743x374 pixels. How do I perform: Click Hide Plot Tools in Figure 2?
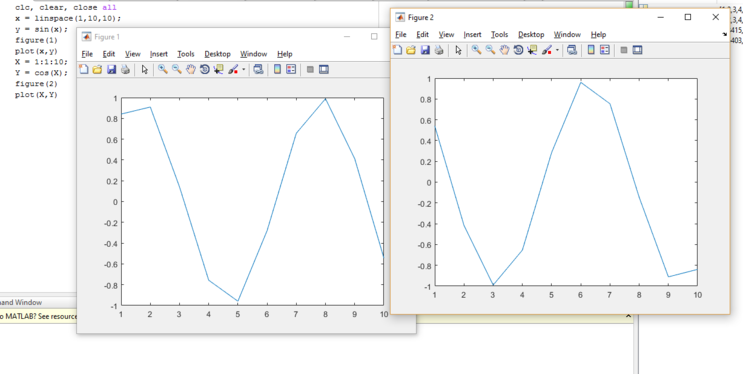click(x=624, y=50)
